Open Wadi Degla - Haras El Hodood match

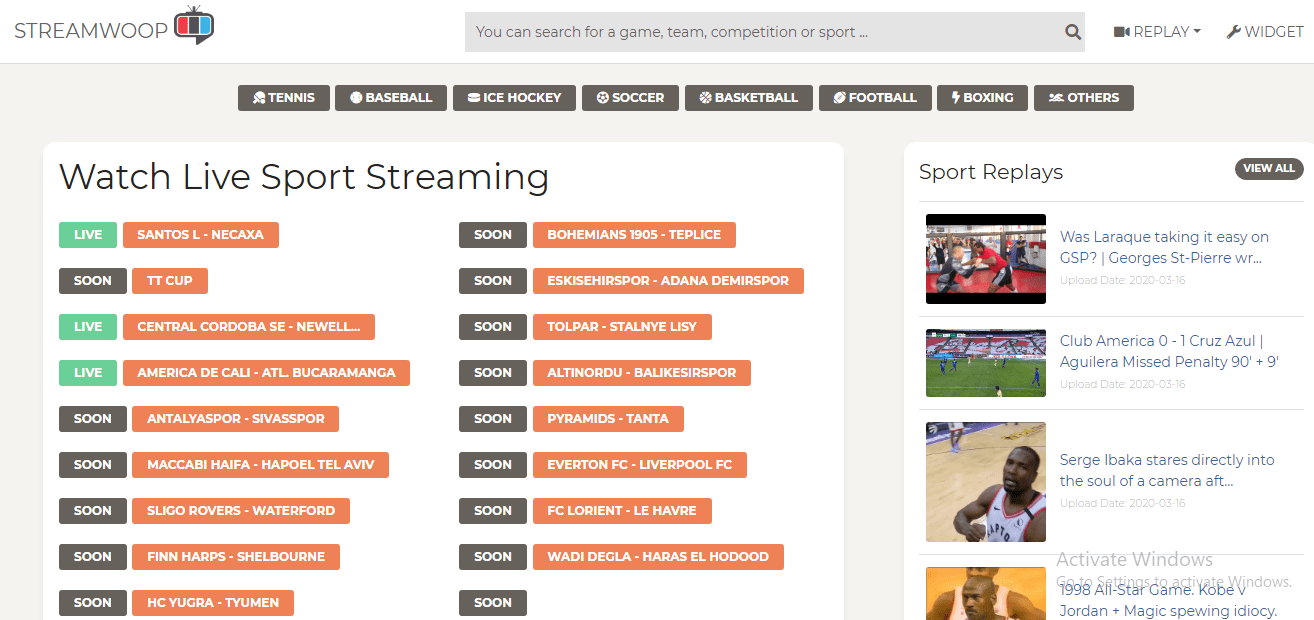tap(658, 557)
